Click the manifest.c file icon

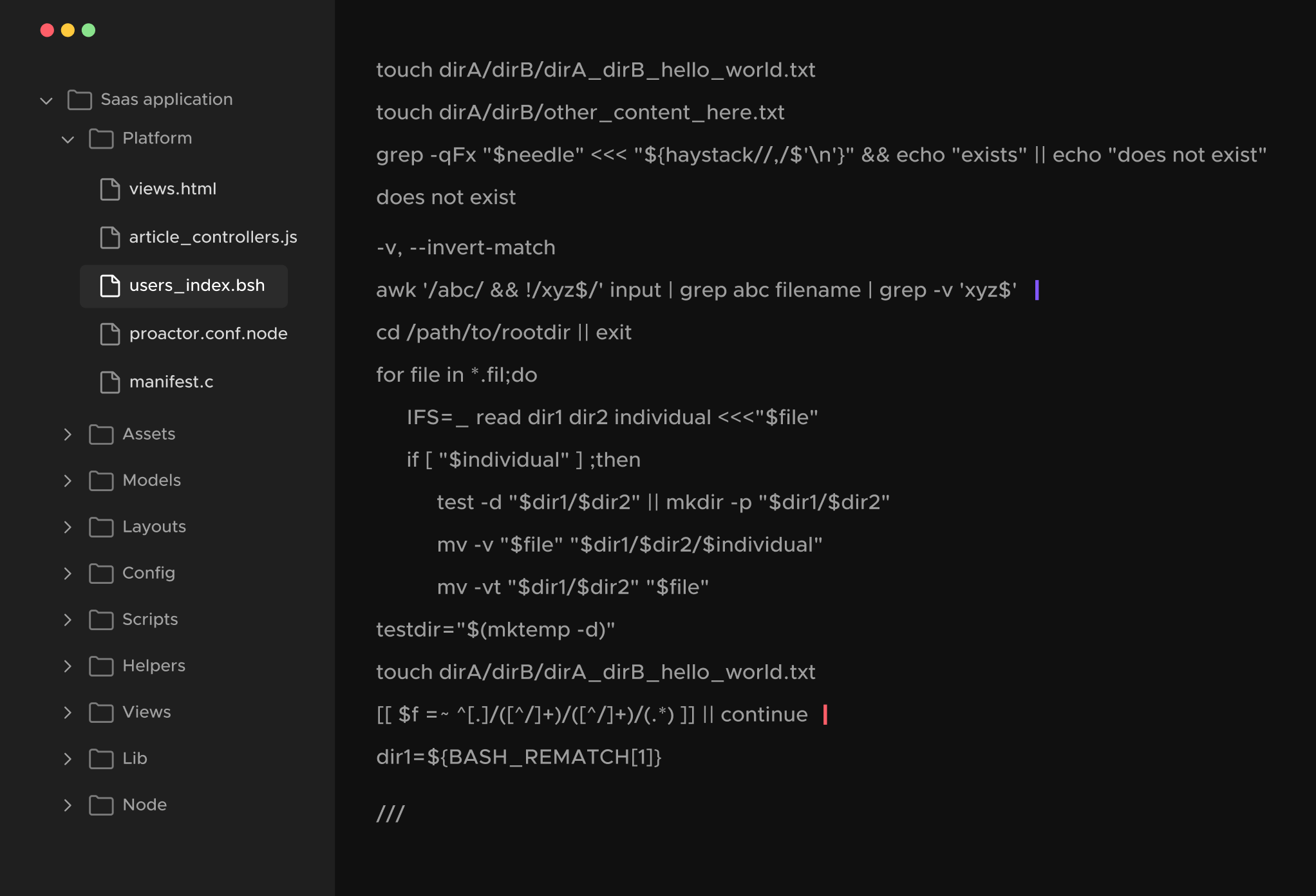tap(109, 381)
